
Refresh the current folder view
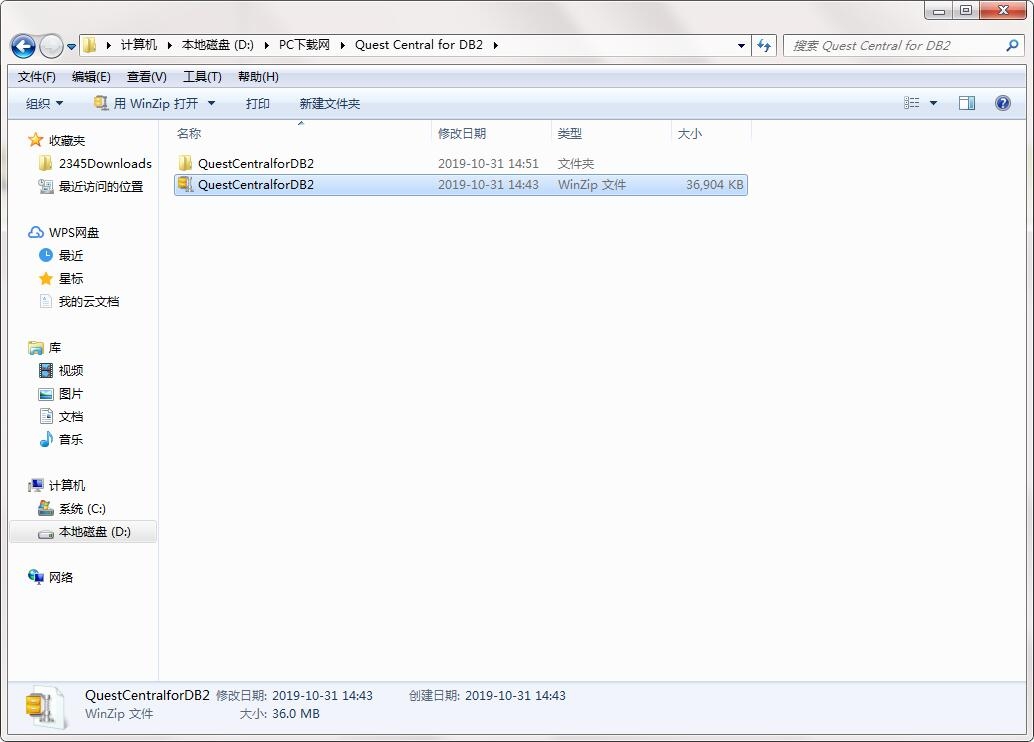pyautogui.click(x=764, y=46)
